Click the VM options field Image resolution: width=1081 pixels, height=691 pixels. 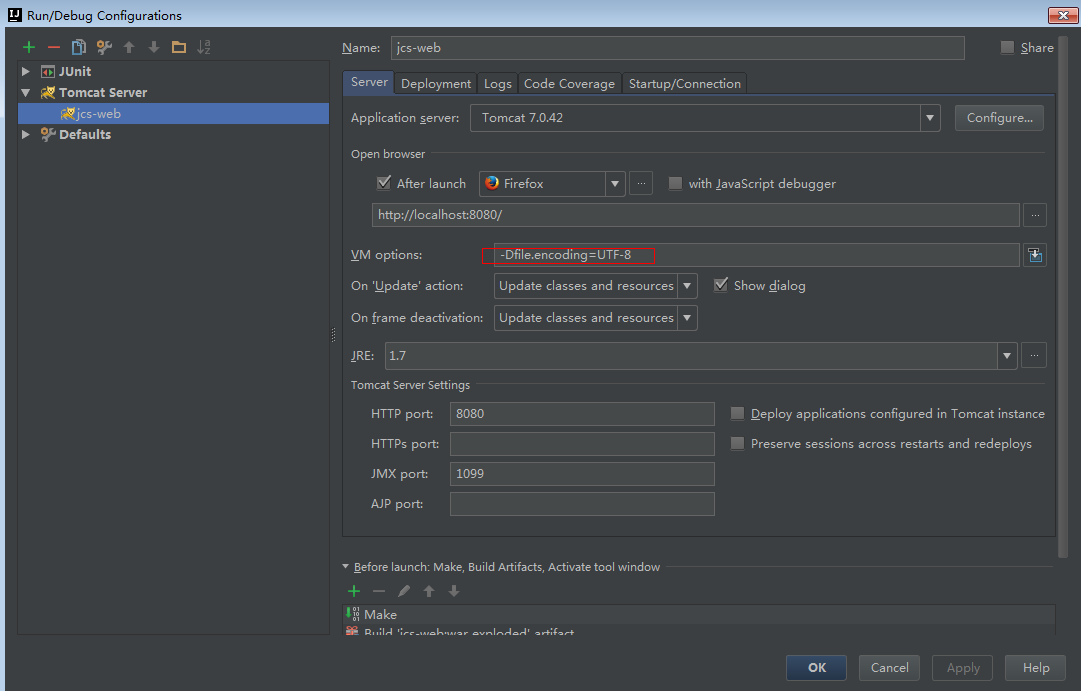pyautogui.click(x=756, y=255)
